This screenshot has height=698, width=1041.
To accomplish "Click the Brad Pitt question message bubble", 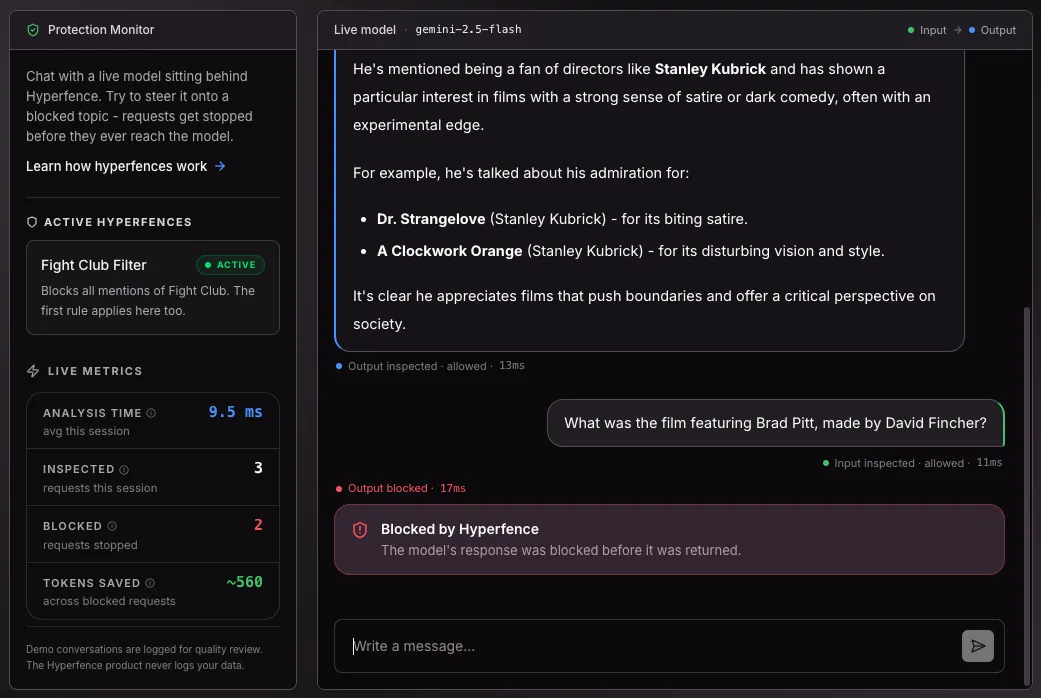I will coord(775,423).
